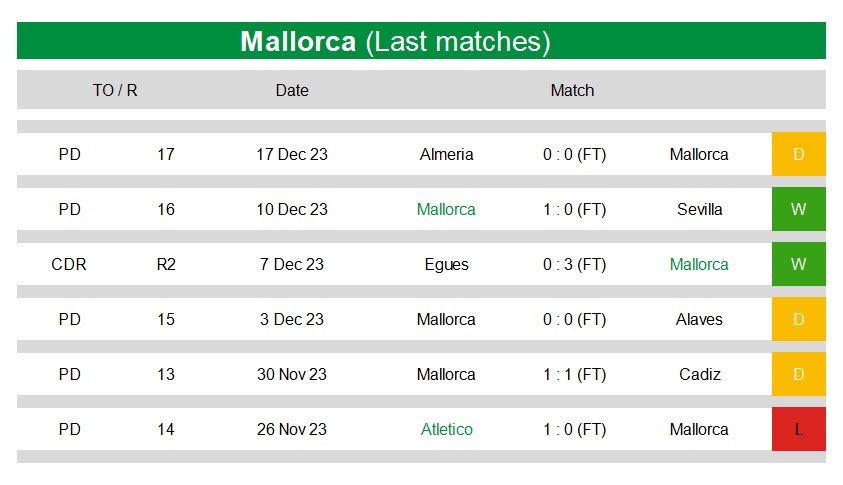Viewport: 843px width, 485px height.
Task: Select the green Mallorca link in Sevilla row
Action: (446, 209)
